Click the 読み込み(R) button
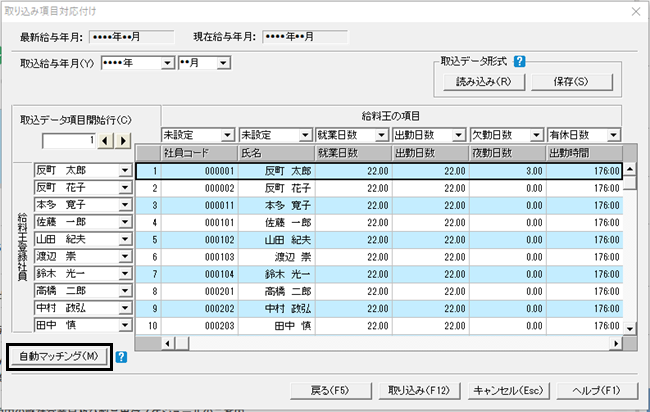Image resolution: width=650 pixels, height=412 pixels. [x=484, y=82]
